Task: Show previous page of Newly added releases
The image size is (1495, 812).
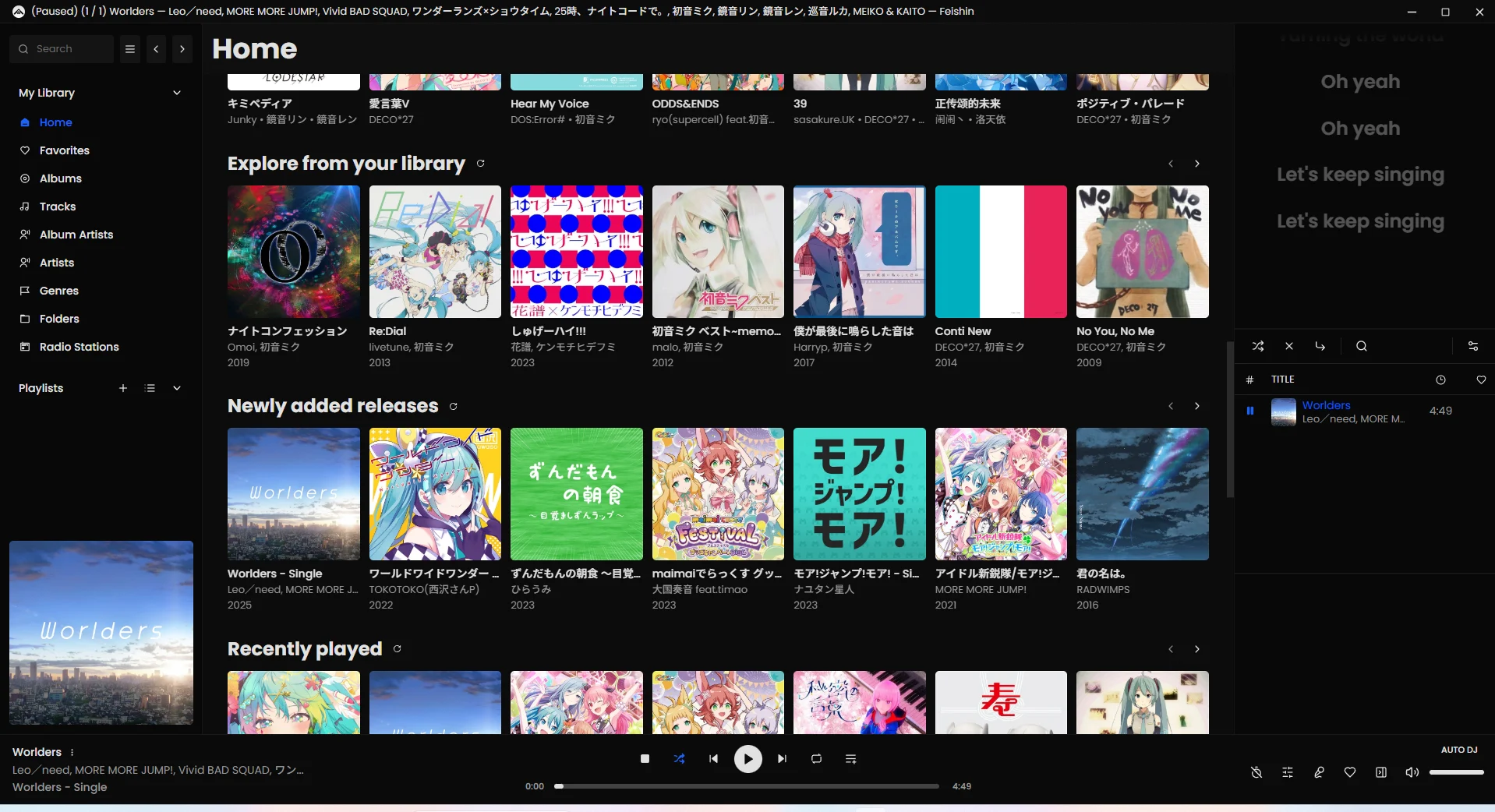Action: (x=1171, y=406)
